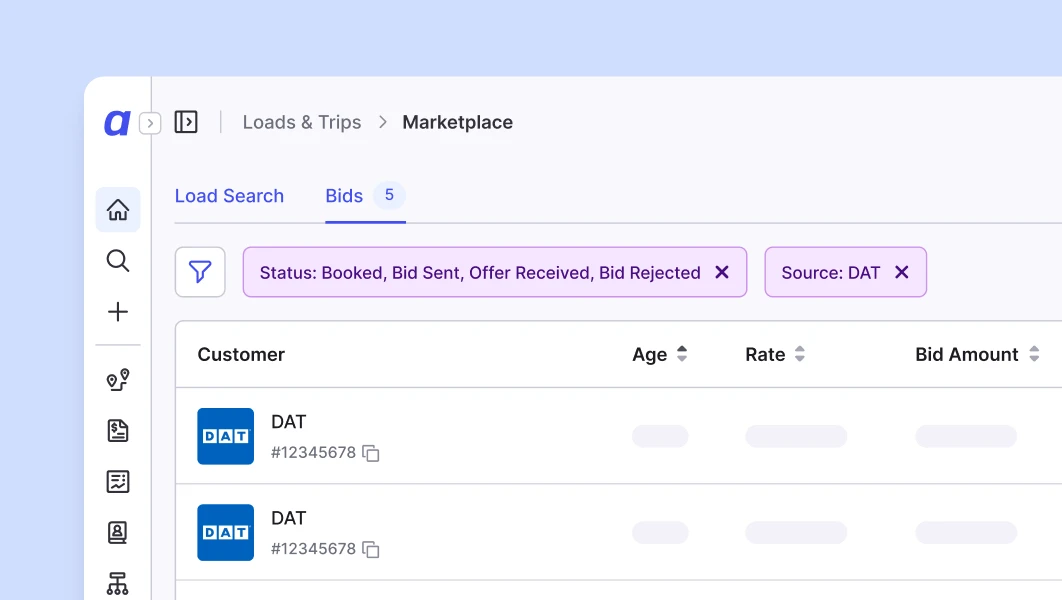Viewport: 1062px width, 600px height.
Task: Copy the load number in second row
Action: (370, 549)
